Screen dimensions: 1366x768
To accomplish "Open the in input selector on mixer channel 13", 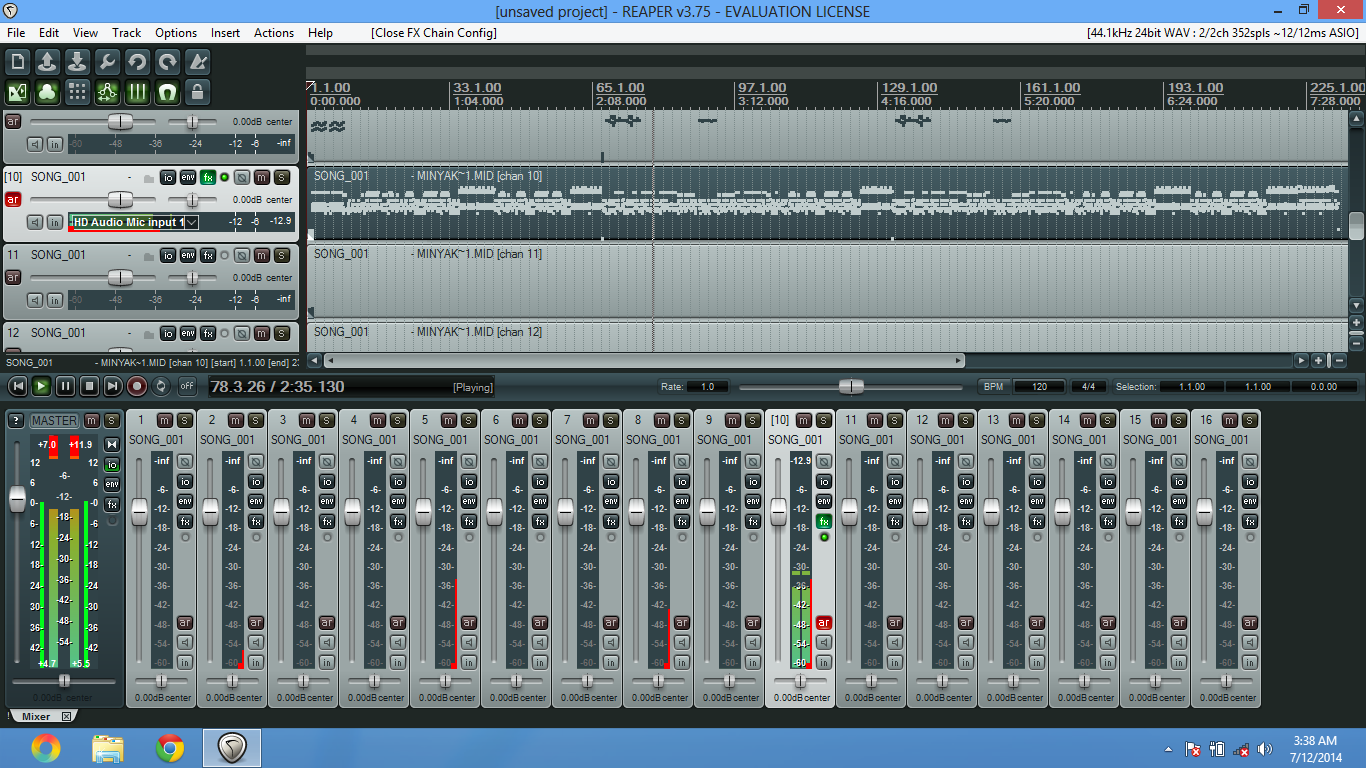I will 1037,662.
